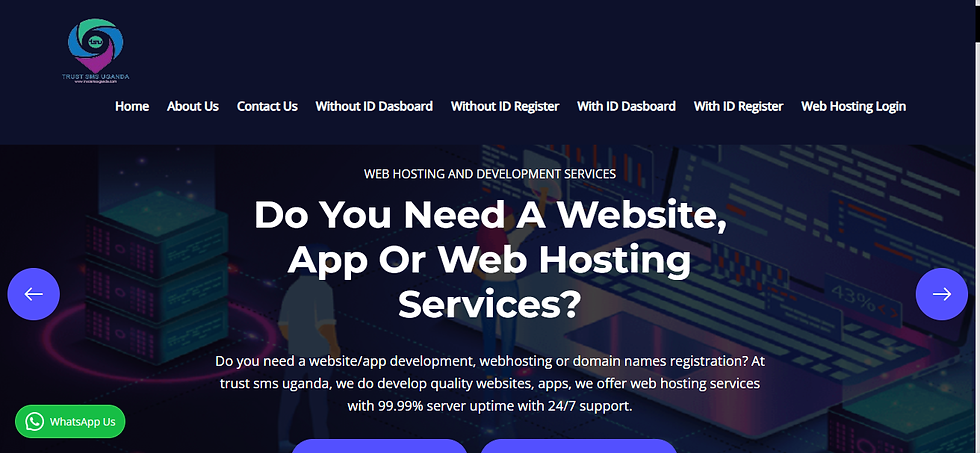The height and width of the screenshot is (453, 980).
Task: Select Without ID Register menu item
Action: click(x=505, y=106)
